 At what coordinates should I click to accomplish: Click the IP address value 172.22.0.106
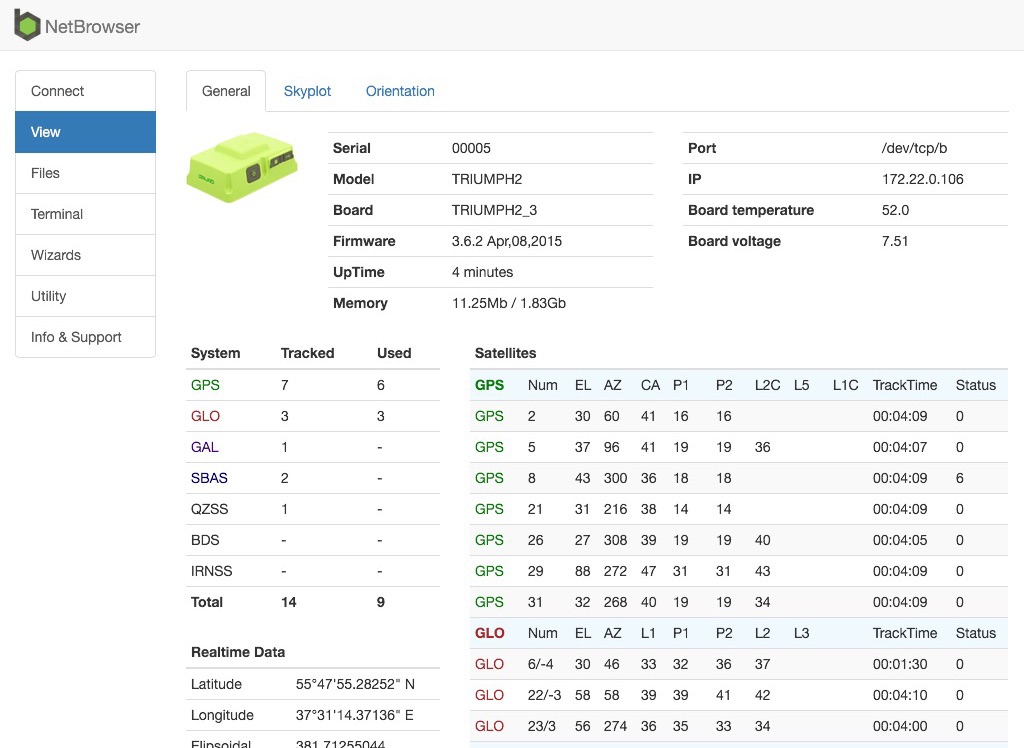922,179
